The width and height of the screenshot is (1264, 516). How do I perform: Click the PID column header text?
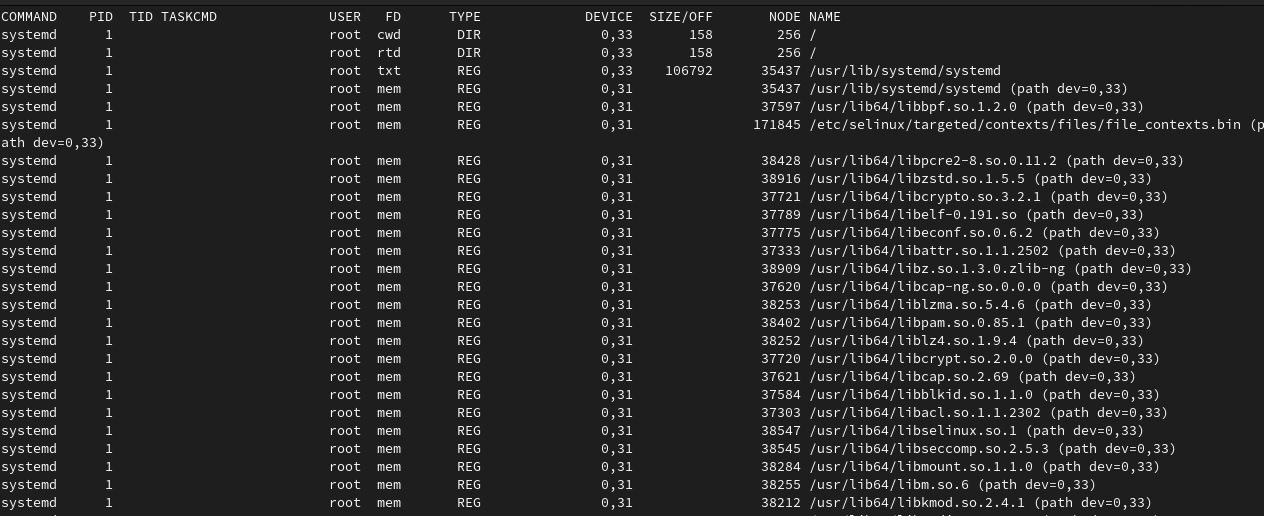point(101,17)
